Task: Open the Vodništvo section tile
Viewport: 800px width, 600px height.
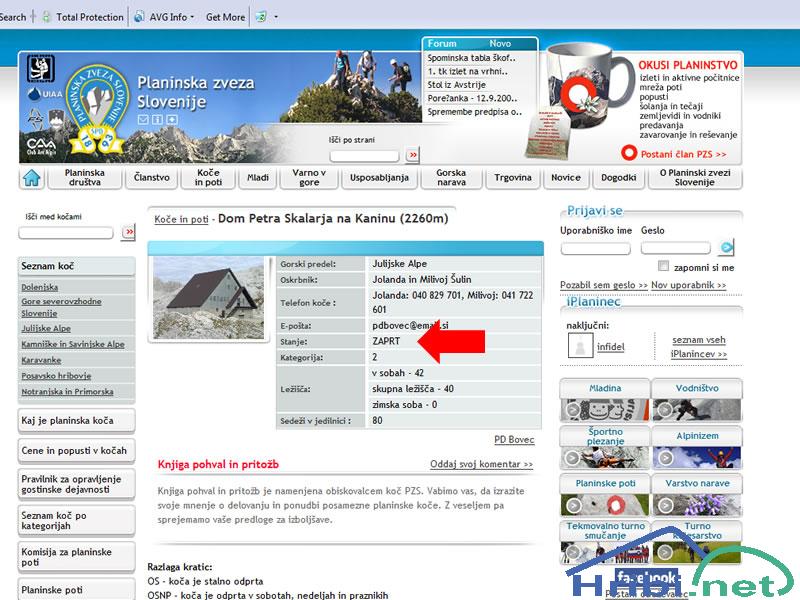Action: coord(697,400)
